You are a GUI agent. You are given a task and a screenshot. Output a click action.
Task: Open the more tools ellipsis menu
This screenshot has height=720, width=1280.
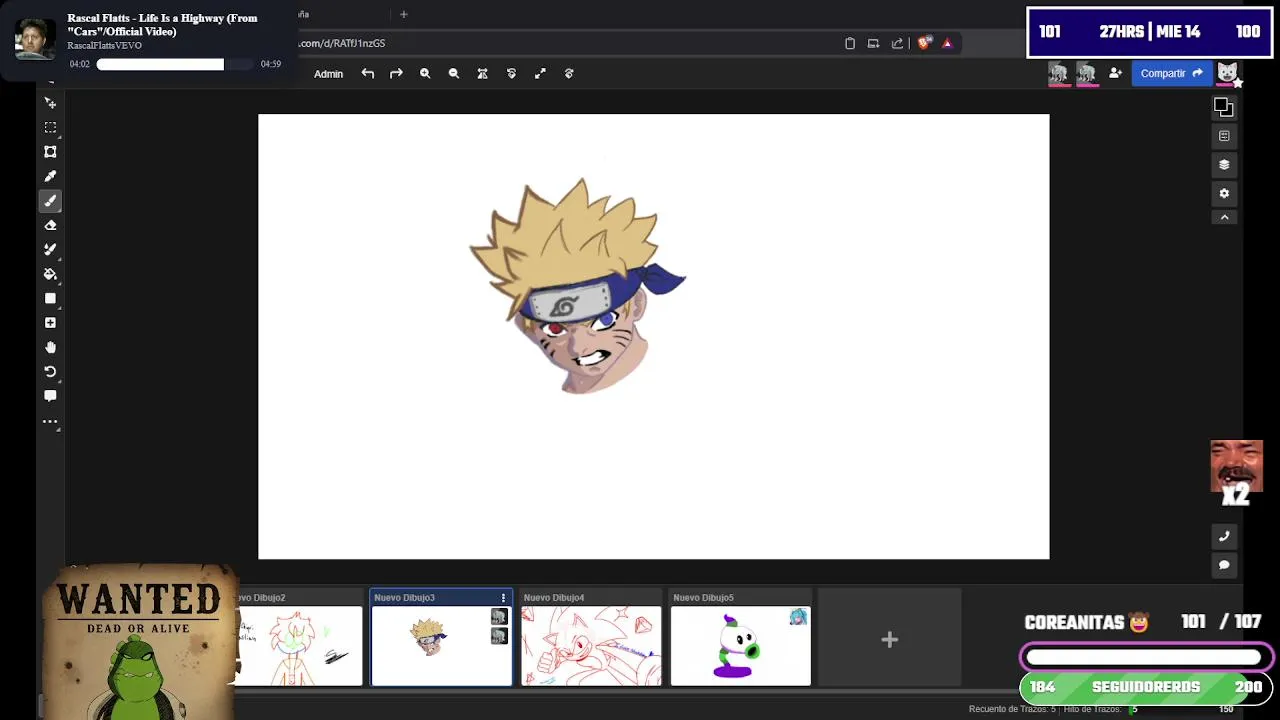click(x=50, y=421)
